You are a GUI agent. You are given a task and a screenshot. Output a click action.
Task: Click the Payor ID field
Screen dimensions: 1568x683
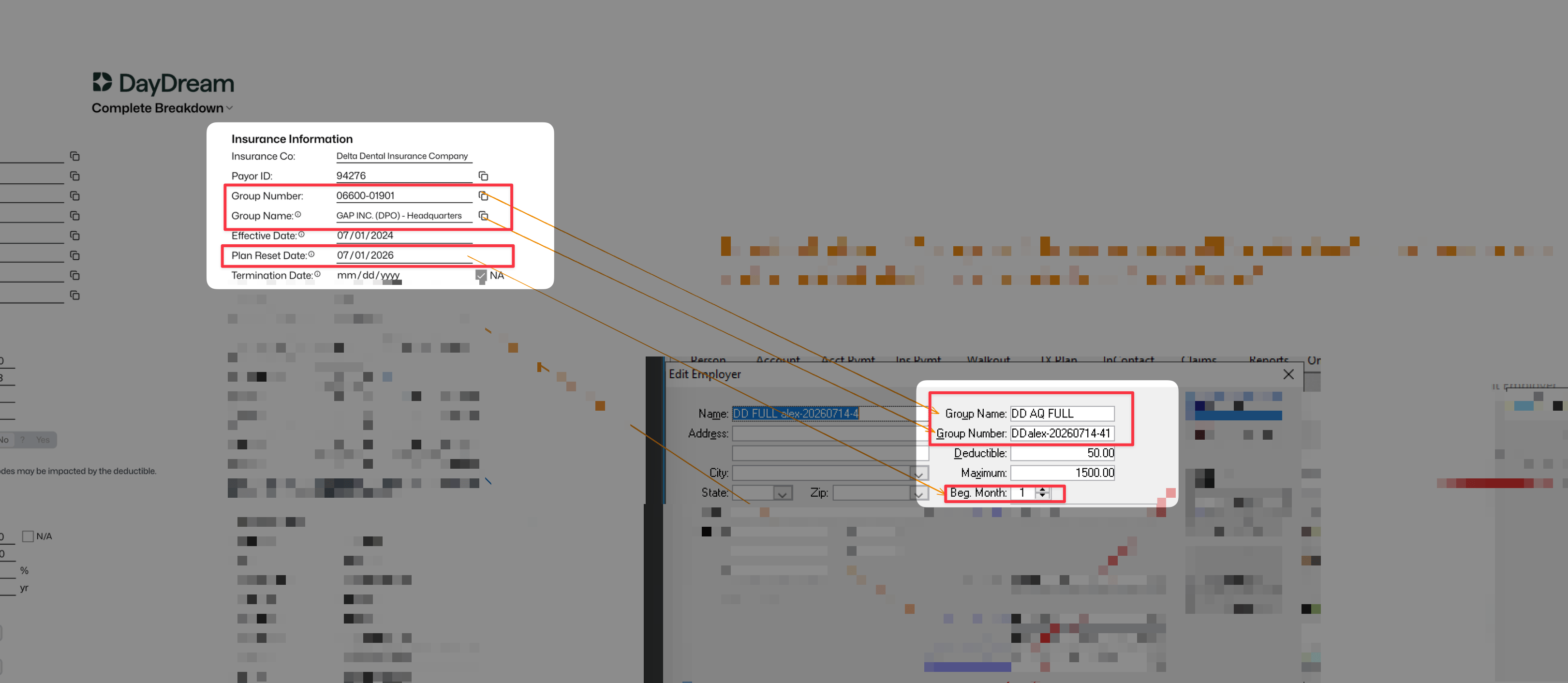click(404, 176)
